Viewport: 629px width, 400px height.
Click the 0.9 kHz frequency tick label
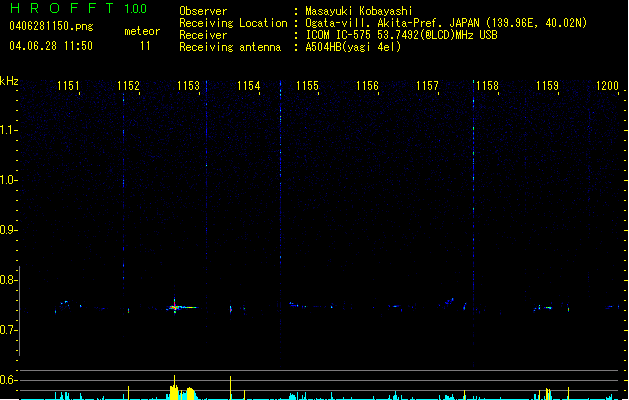pyautogui.click(x=8, y=230)
